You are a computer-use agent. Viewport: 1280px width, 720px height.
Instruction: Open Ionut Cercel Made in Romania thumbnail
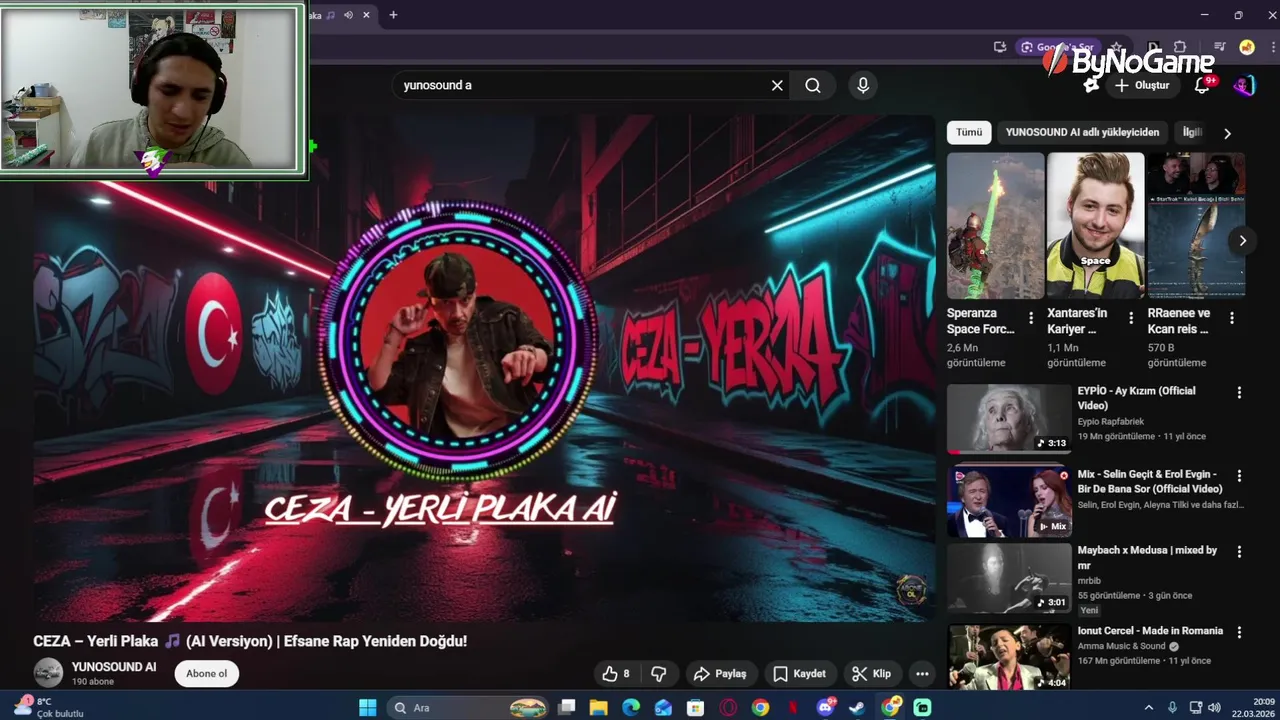click(1009, 657)
